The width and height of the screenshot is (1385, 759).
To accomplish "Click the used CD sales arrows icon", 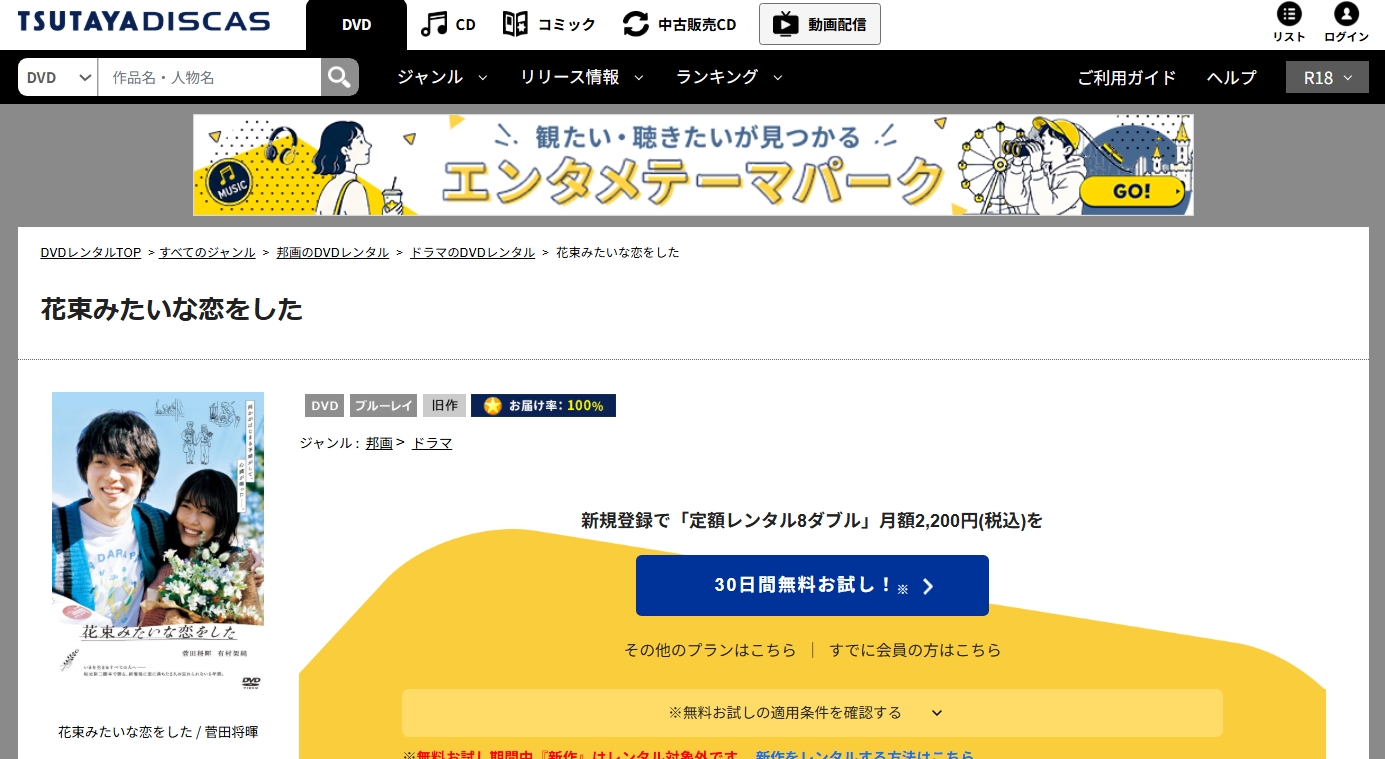I will (636, 24).
